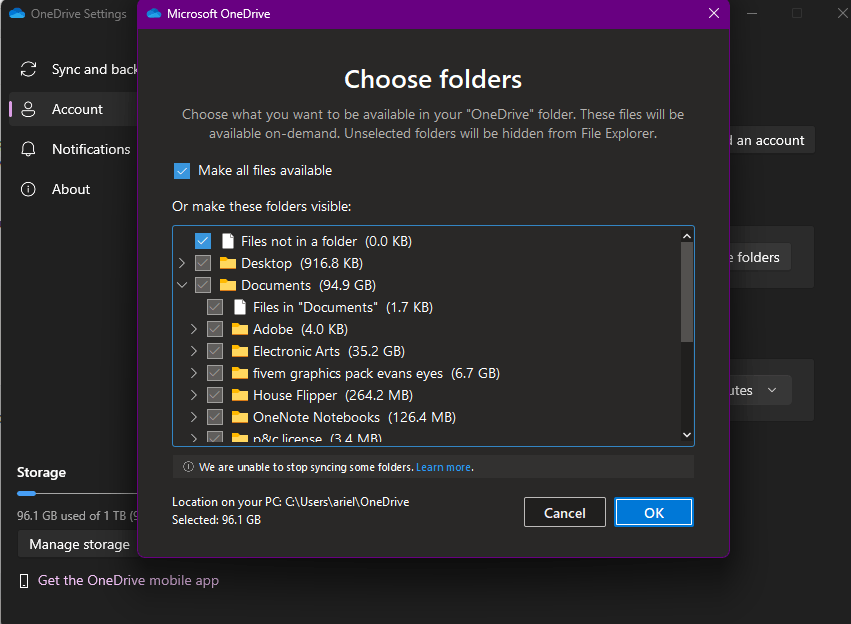The width and height of the screenshot is (851, 624).
Task: Click the OneDrive cloud icon in dialog title
Action: click(154, 14)
